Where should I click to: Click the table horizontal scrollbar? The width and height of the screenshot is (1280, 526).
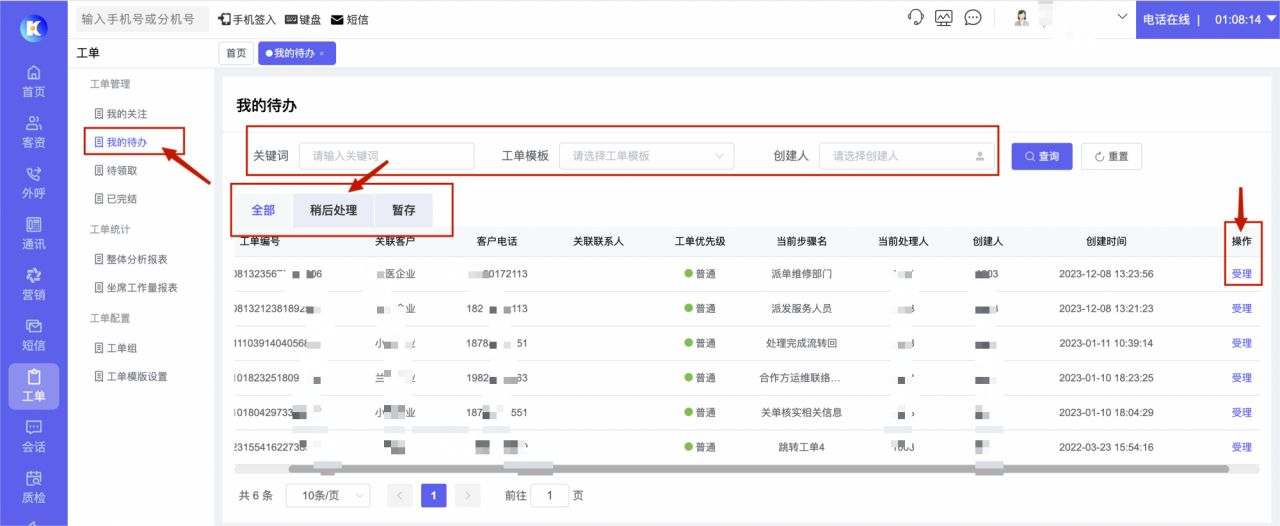click(758, 468)
